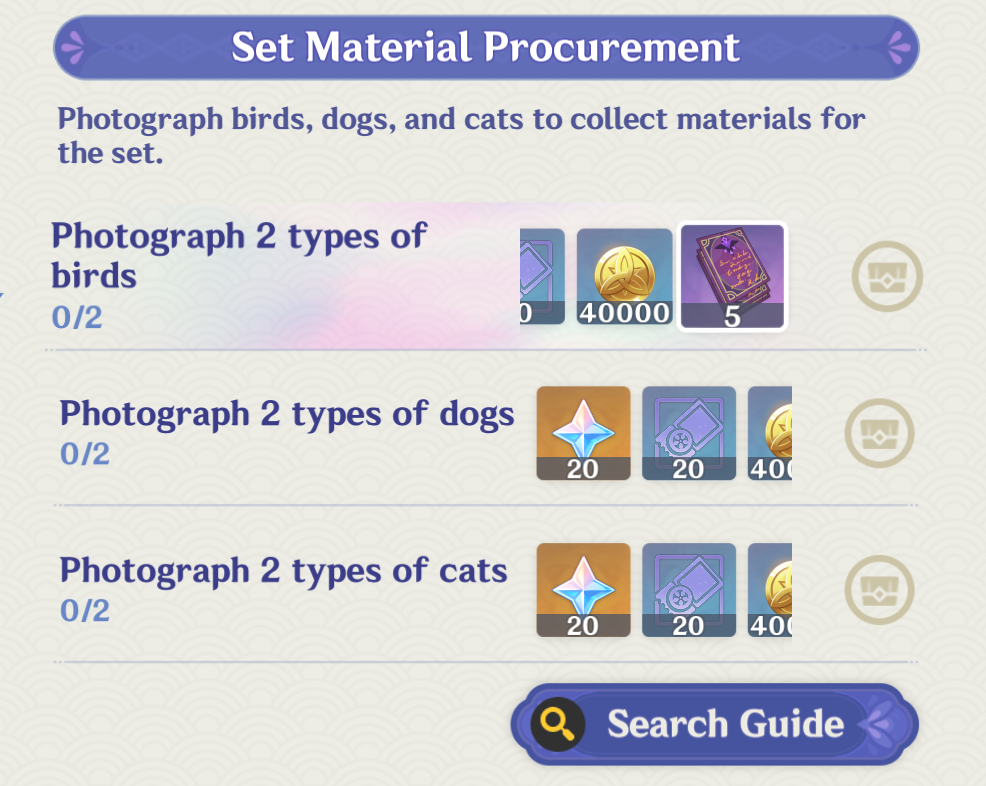Click the 0/2 progress under cats quest
Viewport: 986px width, 786px height.
pyautogui.click(x=85, y=610)
